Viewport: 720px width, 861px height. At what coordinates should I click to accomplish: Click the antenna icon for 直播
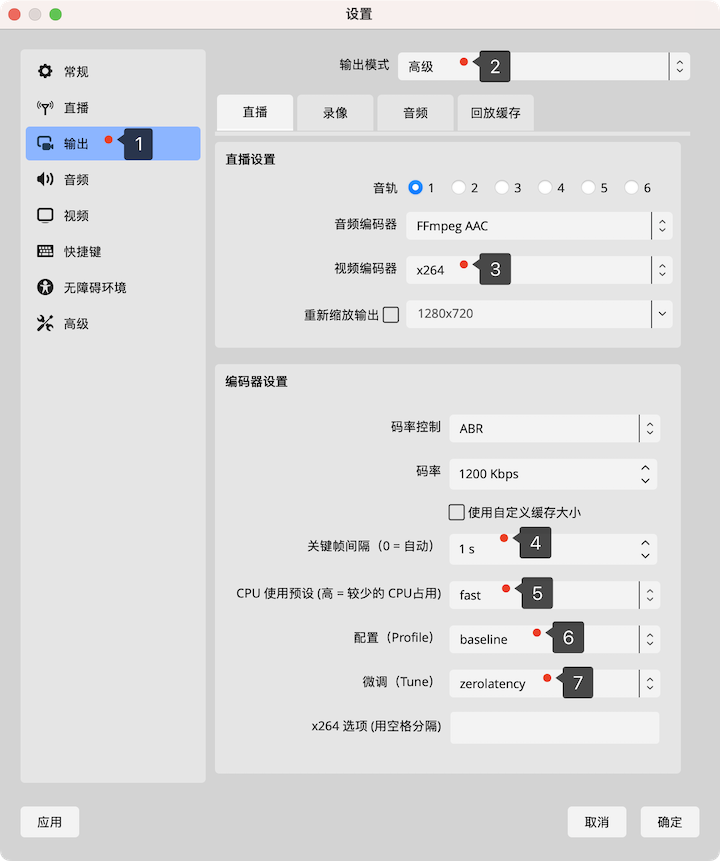coord(45,108)
